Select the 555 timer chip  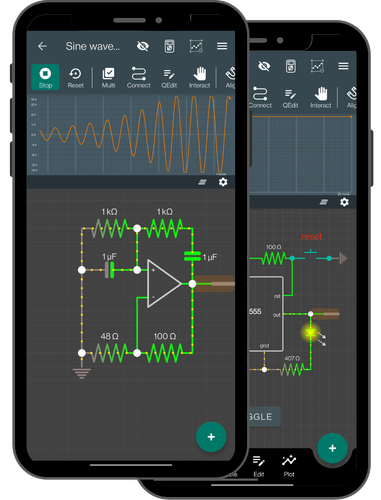pyautogui.click(x=266, y=314)
